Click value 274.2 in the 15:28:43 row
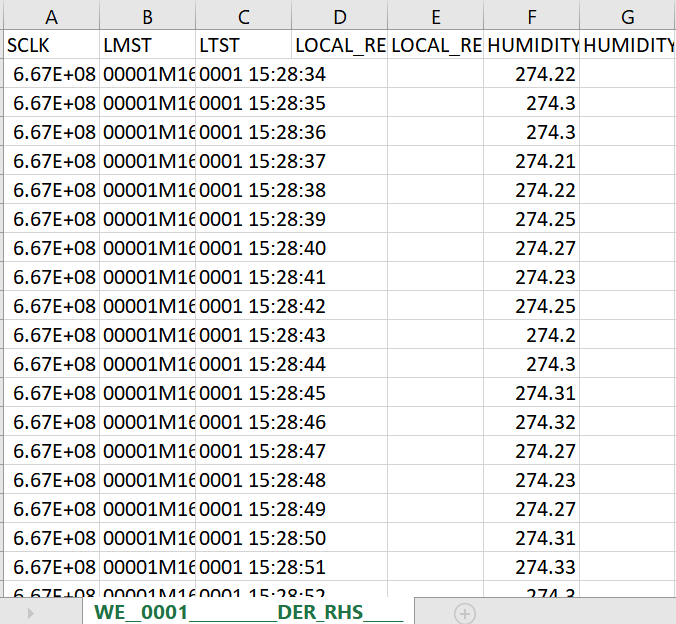 point(532,335)
